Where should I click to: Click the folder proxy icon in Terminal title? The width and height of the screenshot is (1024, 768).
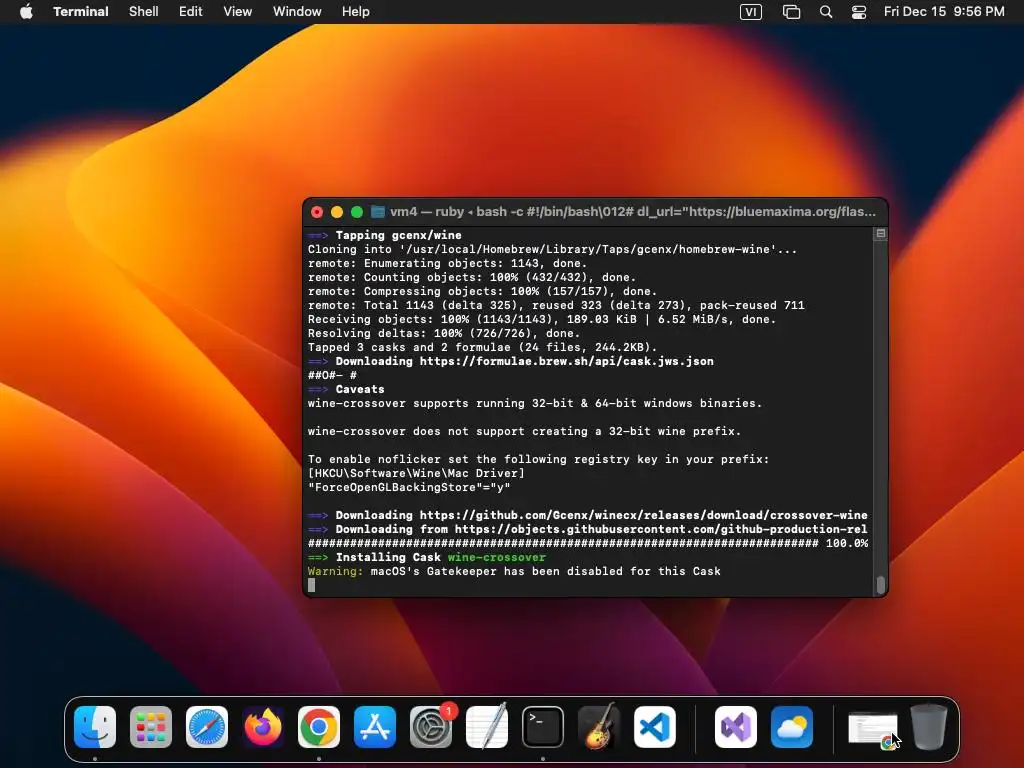coord(377,212)
